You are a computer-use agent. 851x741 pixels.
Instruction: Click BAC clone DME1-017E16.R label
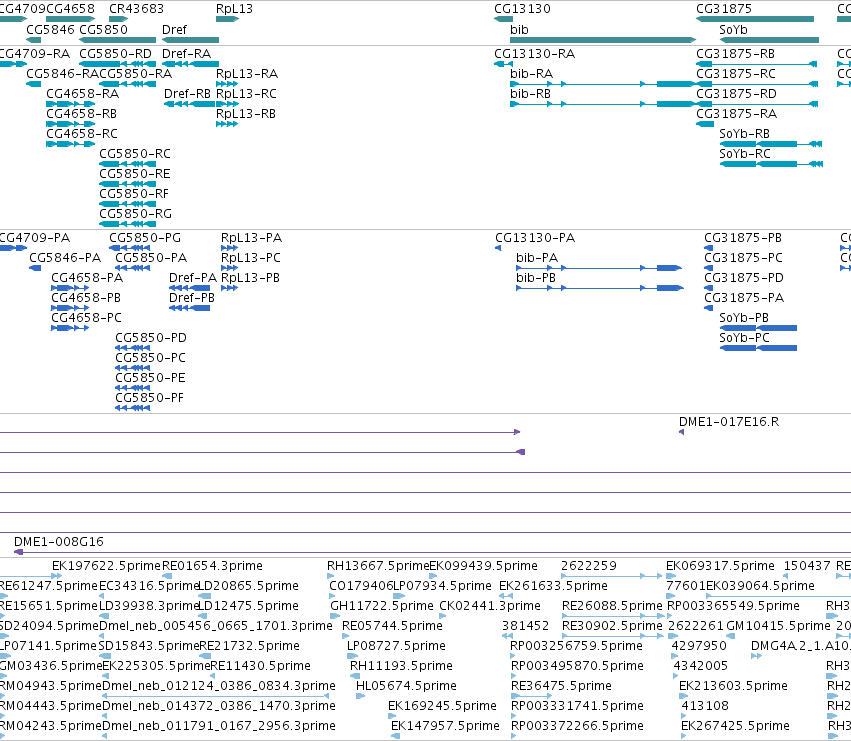pos(729,421)
